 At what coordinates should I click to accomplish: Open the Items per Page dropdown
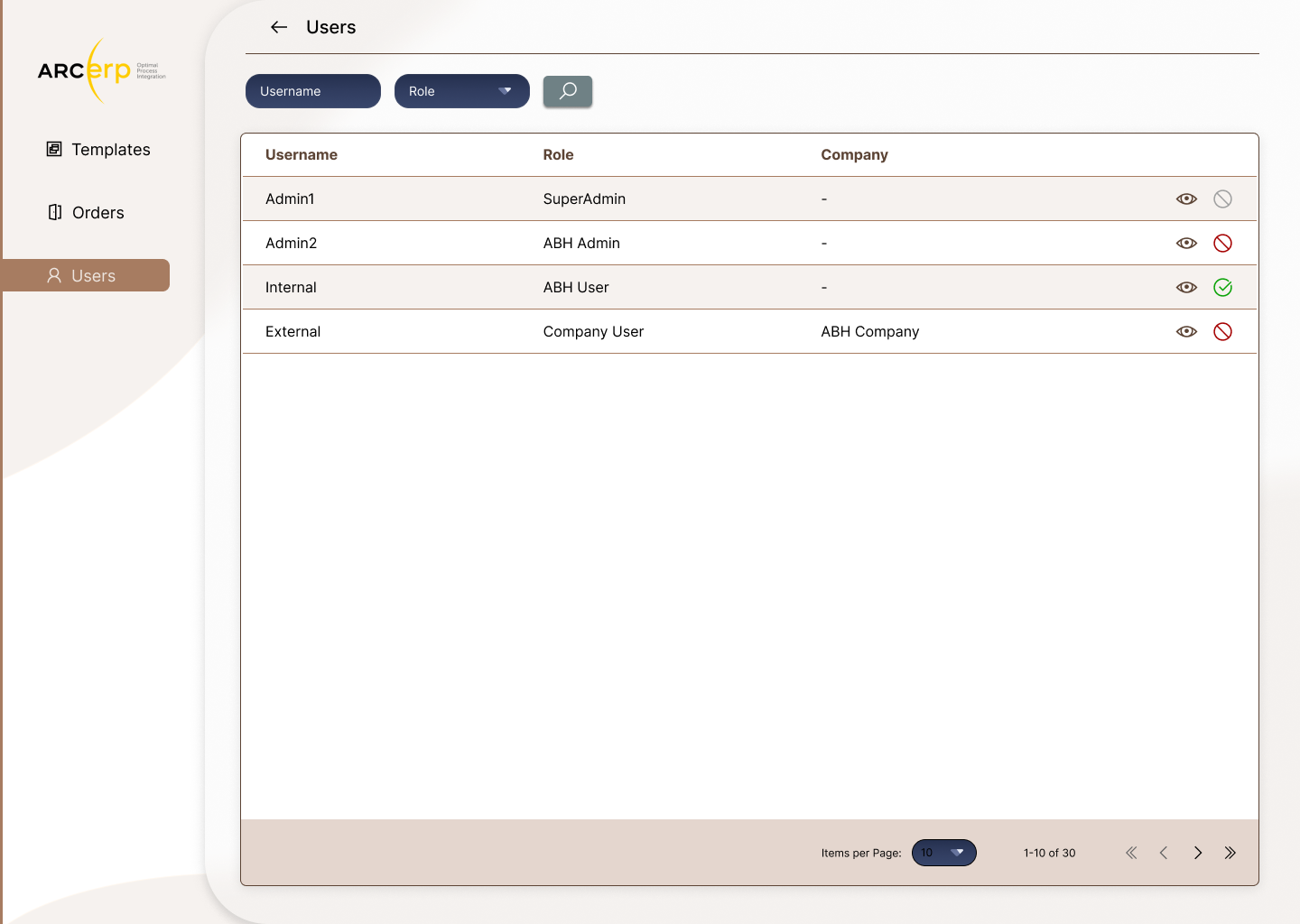click(x=944, y=853)
